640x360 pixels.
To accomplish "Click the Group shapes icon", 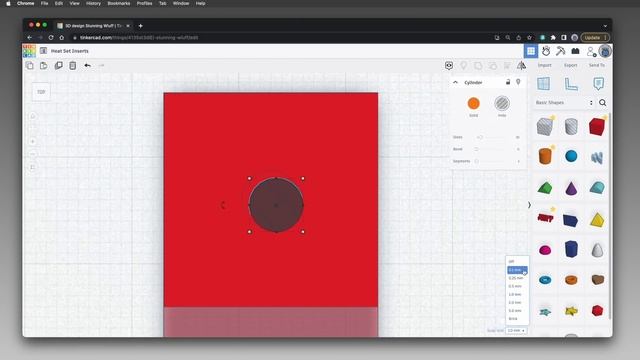I will [478, 65].
